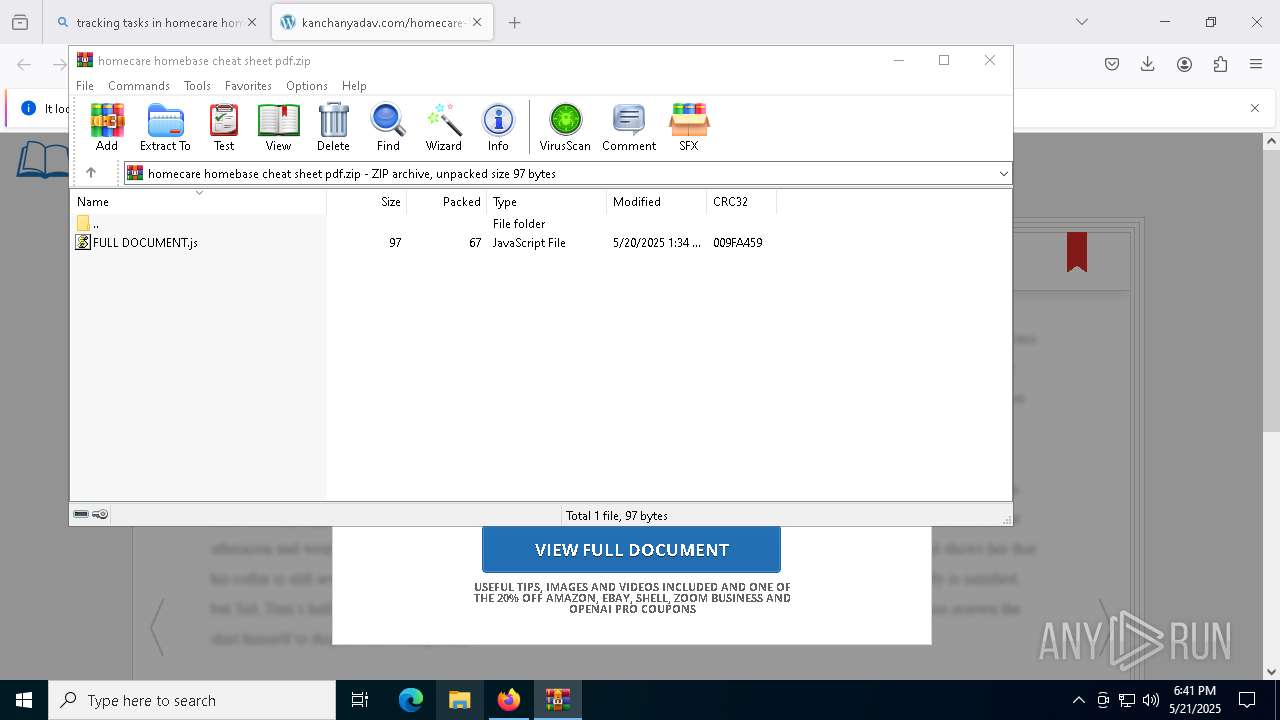The width and height of the screenshot is (1280, 720).
Task: Close the kanchanyadav.com browser tab
Action: pos(477,22)
